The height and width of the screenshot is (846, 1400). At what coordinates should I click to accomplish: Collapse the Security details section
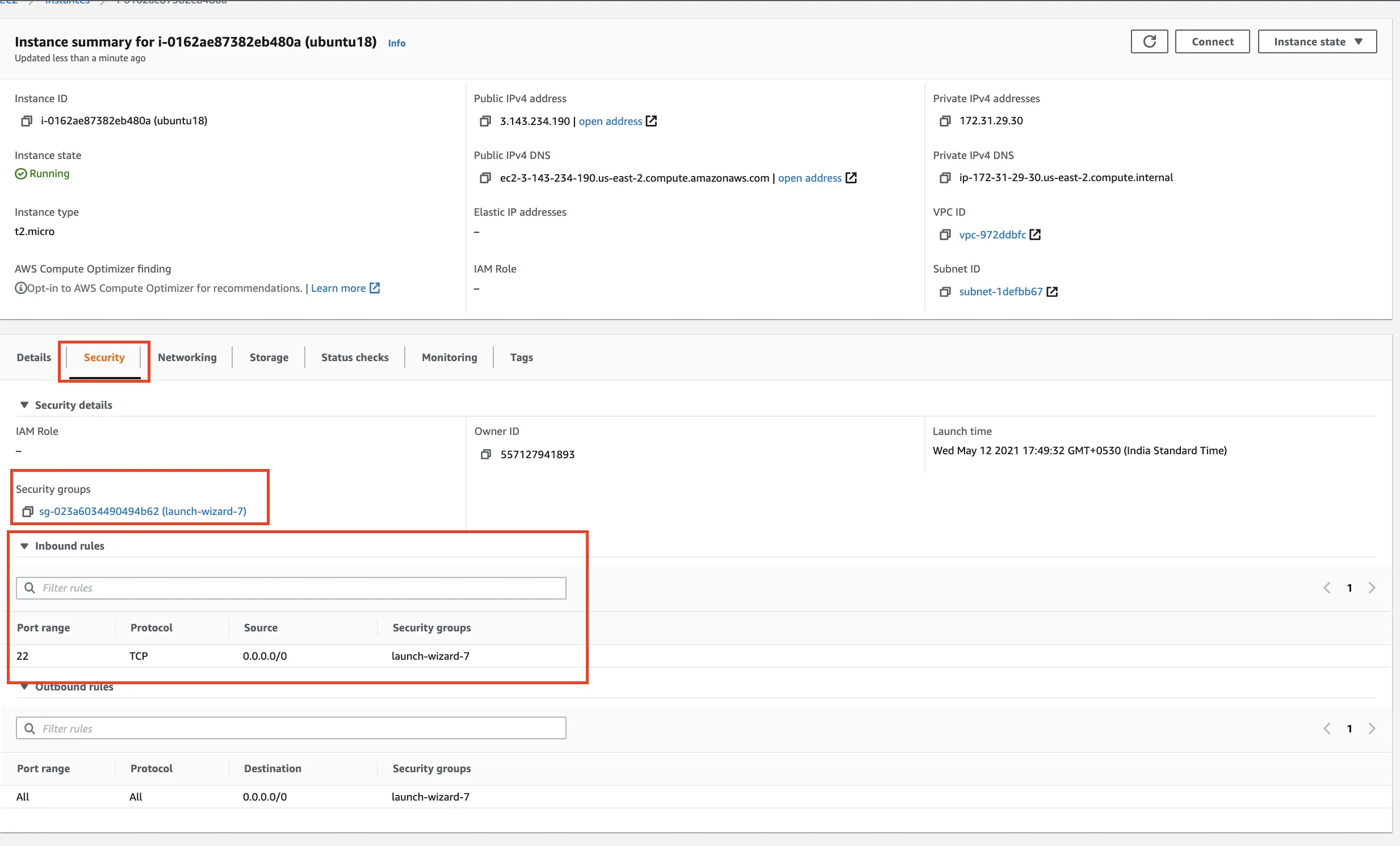click(24, 405)
